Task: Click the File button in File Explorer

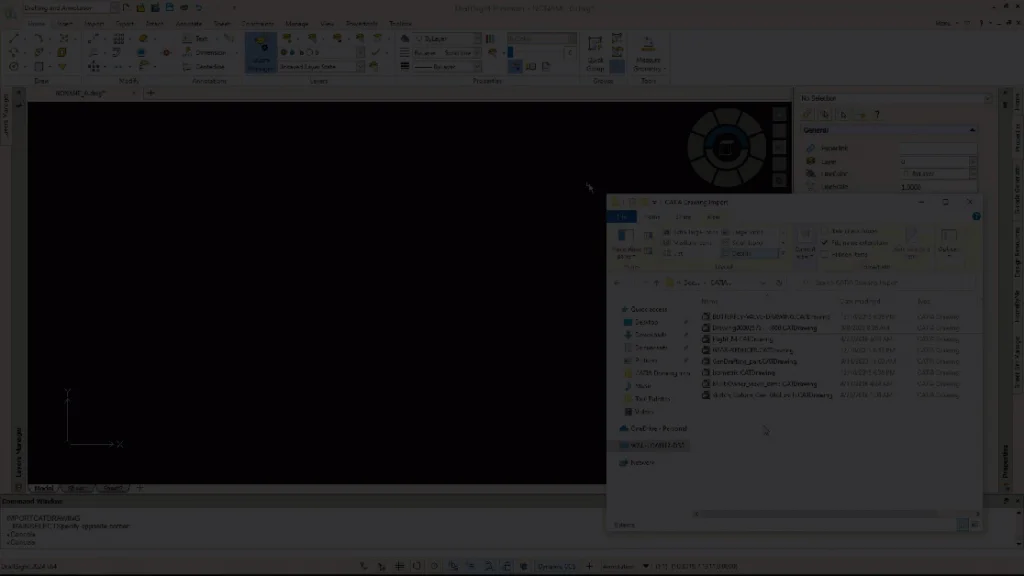Action: (622, 216)
